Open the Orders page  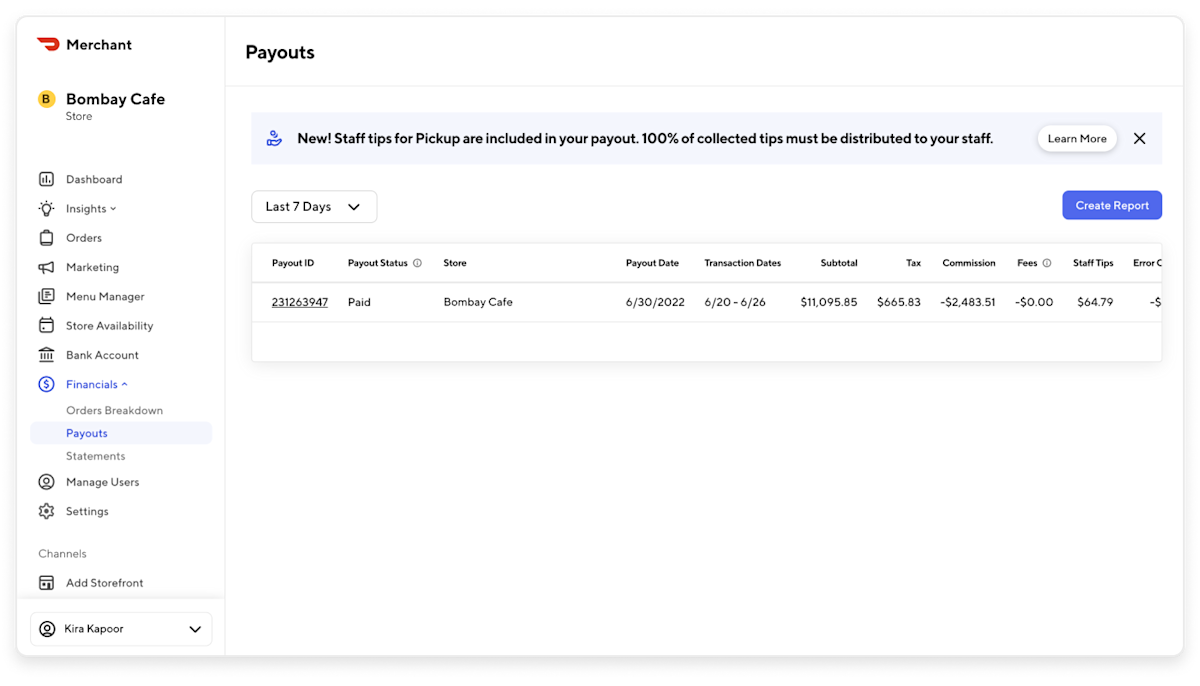[x=84, y=238]
